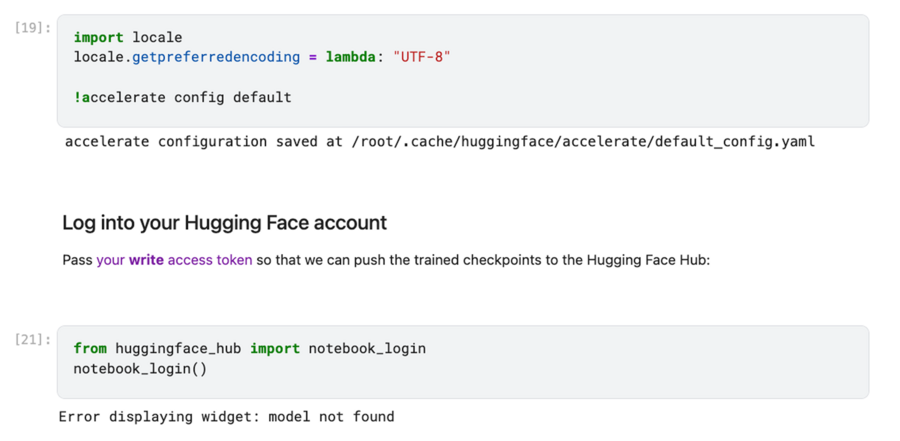Click the bold word "write" in the link
This screenshot has width=900, height=441.
pos(146,260)
